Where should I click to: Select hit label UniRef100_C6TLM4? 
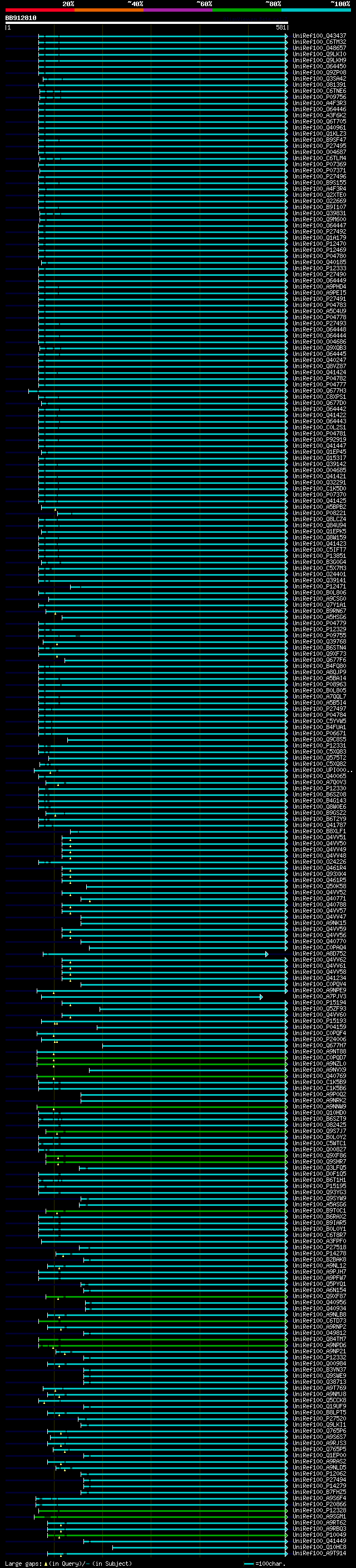pos(319,159)
